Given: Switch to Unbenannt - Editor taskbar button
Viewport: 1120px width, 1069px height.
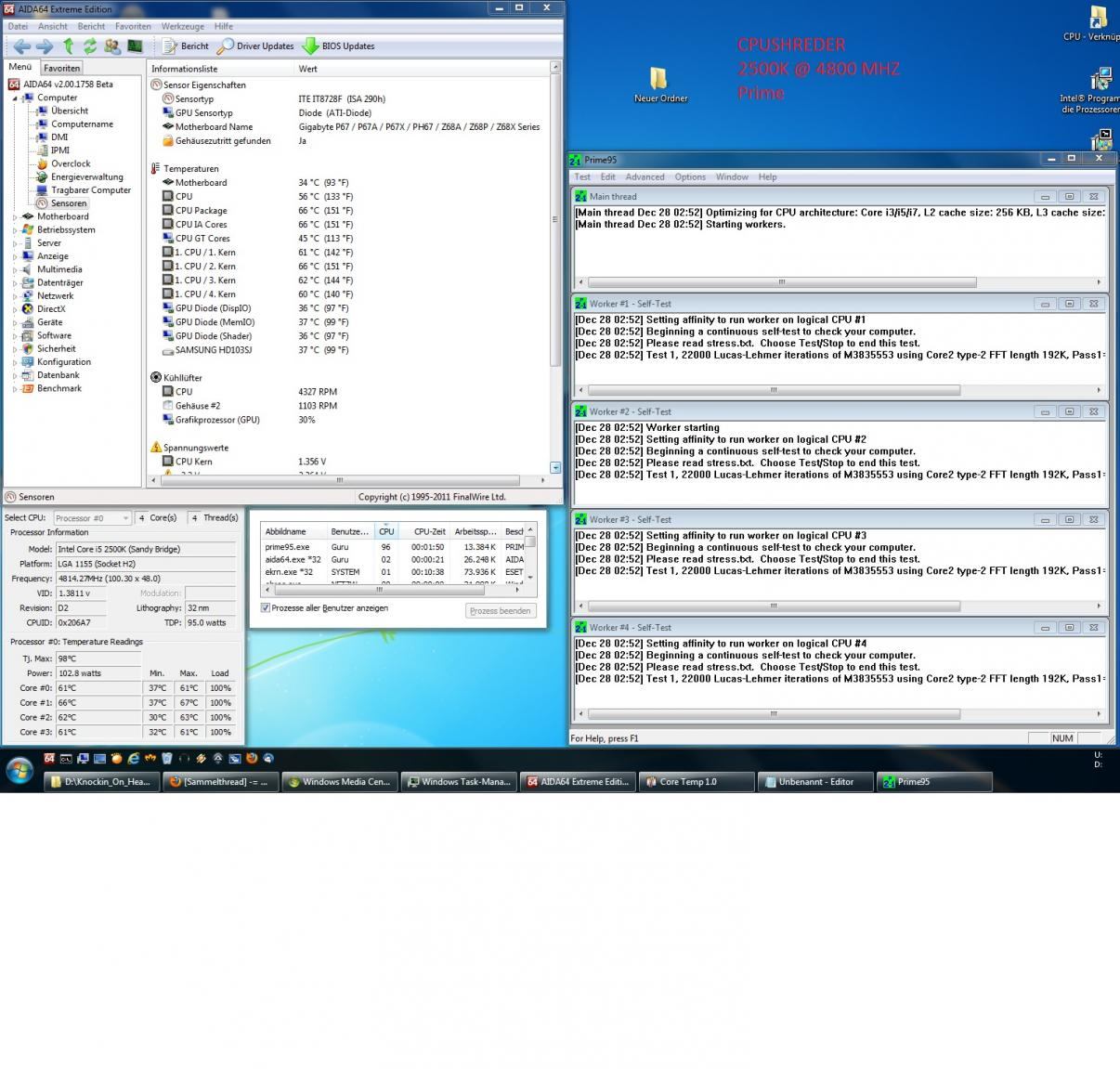Looking at the screenshot, I should click(815, 782).
